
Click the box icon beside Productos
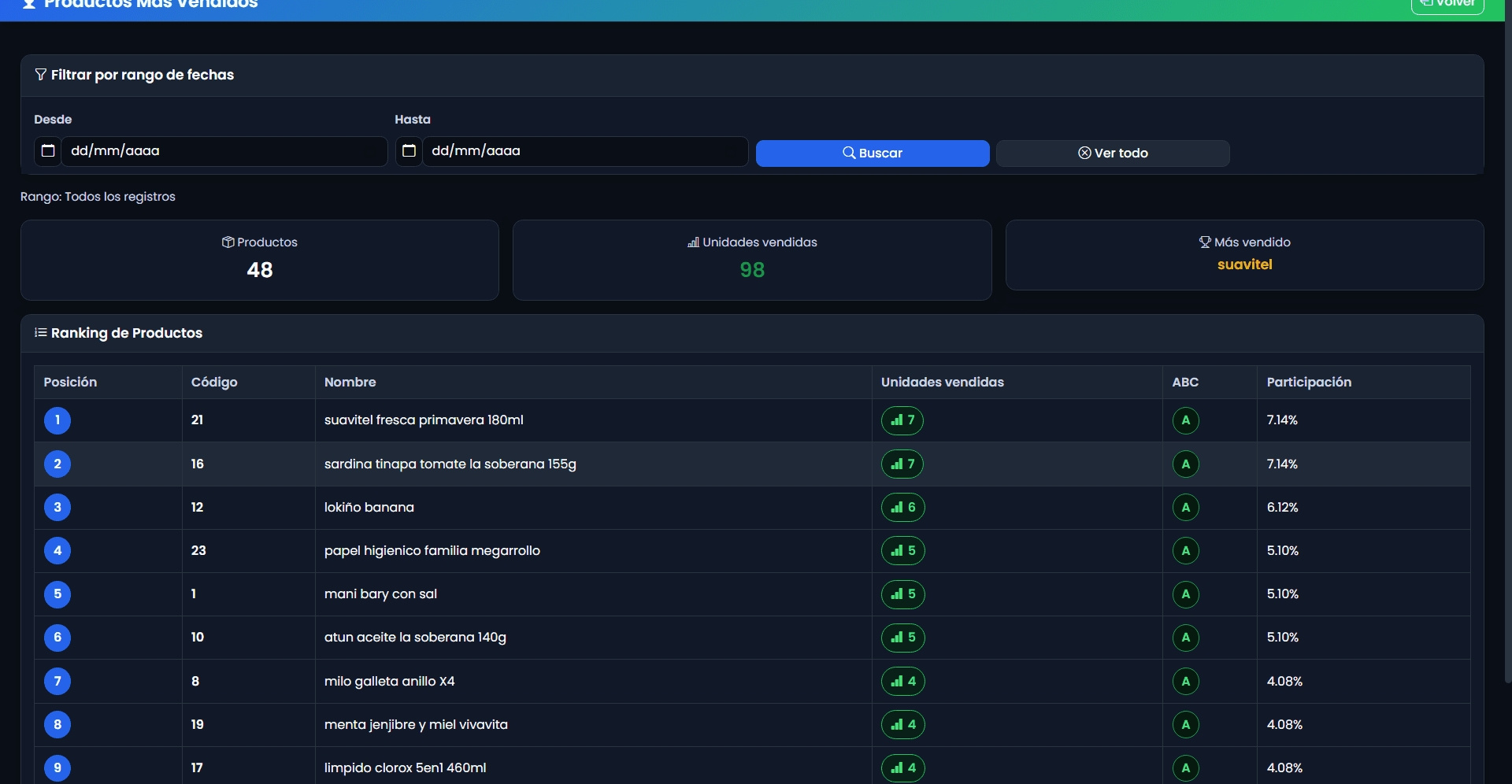coord(228,242)
